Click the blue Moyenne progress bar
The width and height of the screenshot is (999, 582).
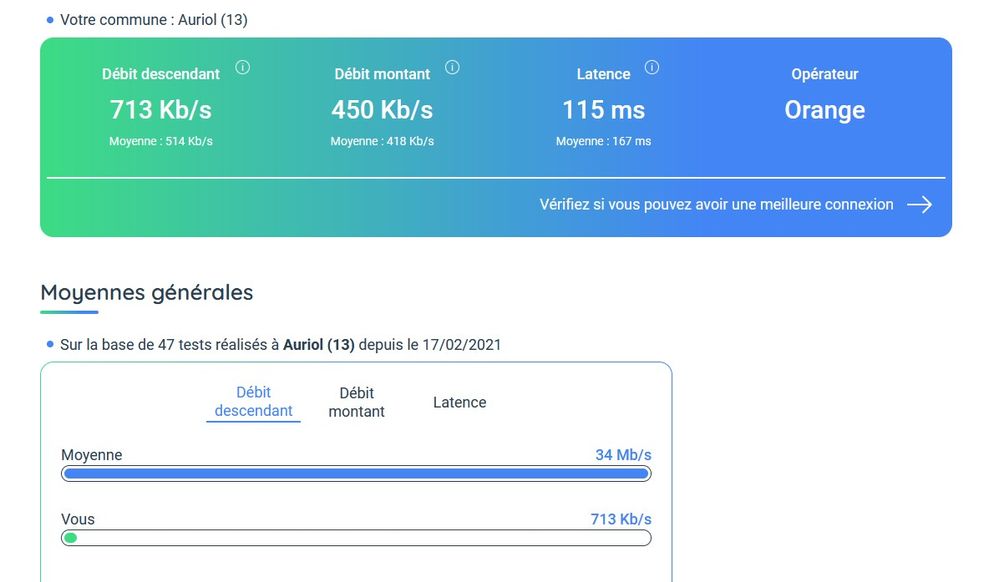point(356,474)
